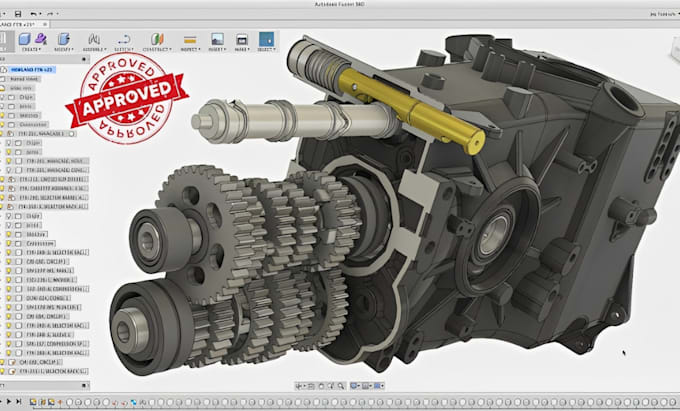Toggle visibility bulb of the Sketches folder
The height and width of the screenshot is (411, 680).
coord(3,115)
